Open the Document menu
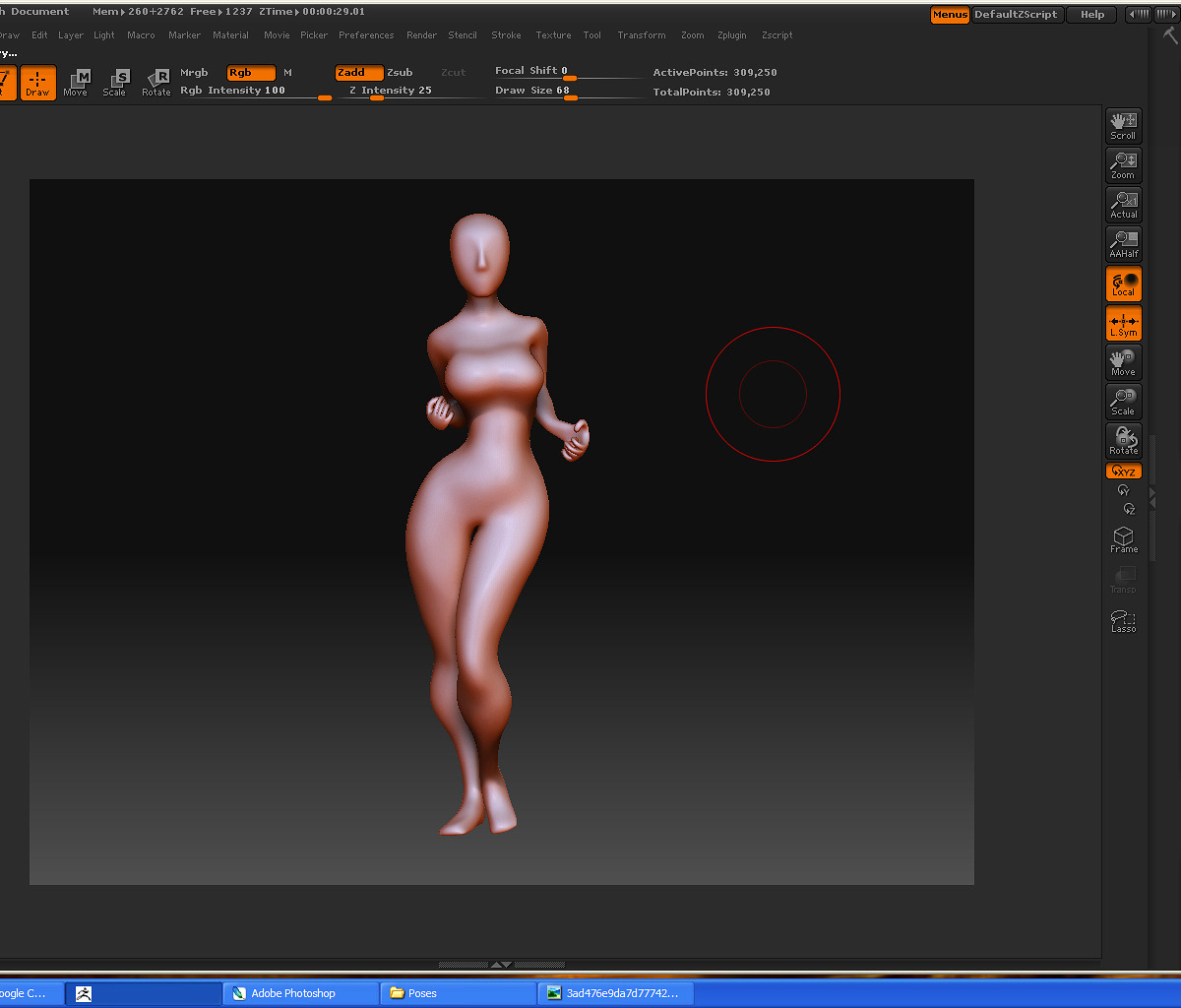 click(x=39, y=12)
